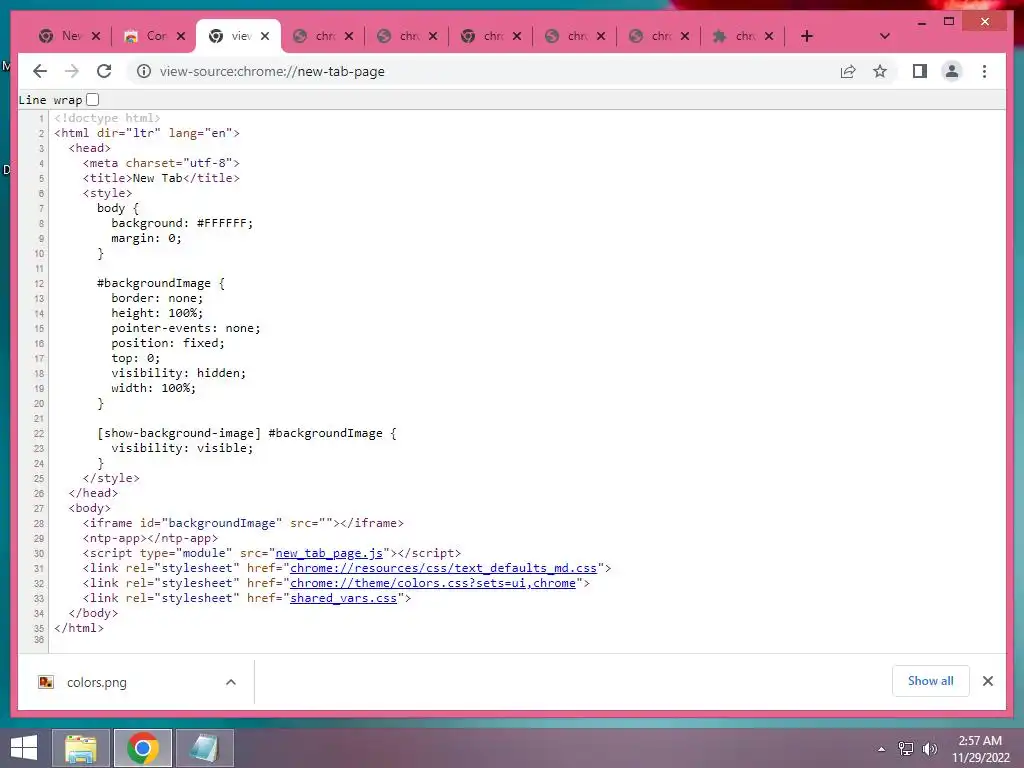Click the colors.png file icon
Screen dimensions: 1024x768
[46, 682]
